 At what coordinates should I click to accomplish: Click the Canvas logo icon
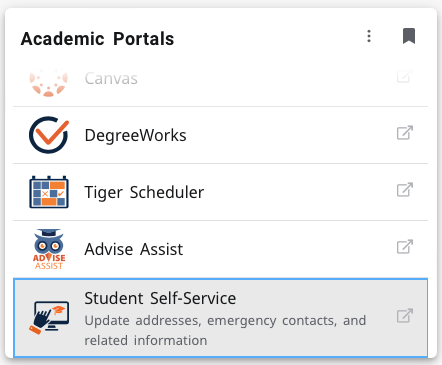(49, 83)
